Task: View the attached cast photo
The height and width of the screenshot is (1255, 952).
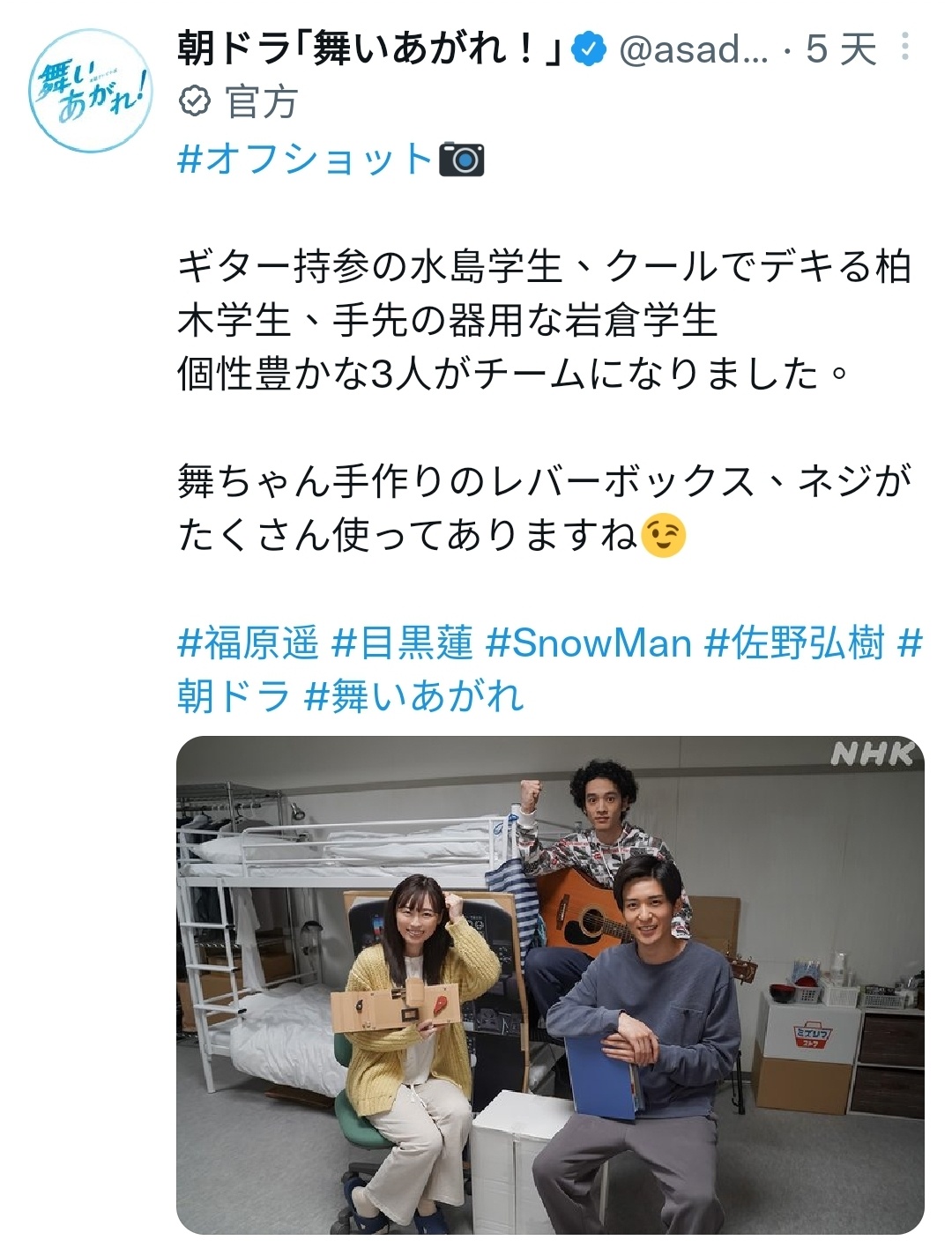Action: click(550, 985)
